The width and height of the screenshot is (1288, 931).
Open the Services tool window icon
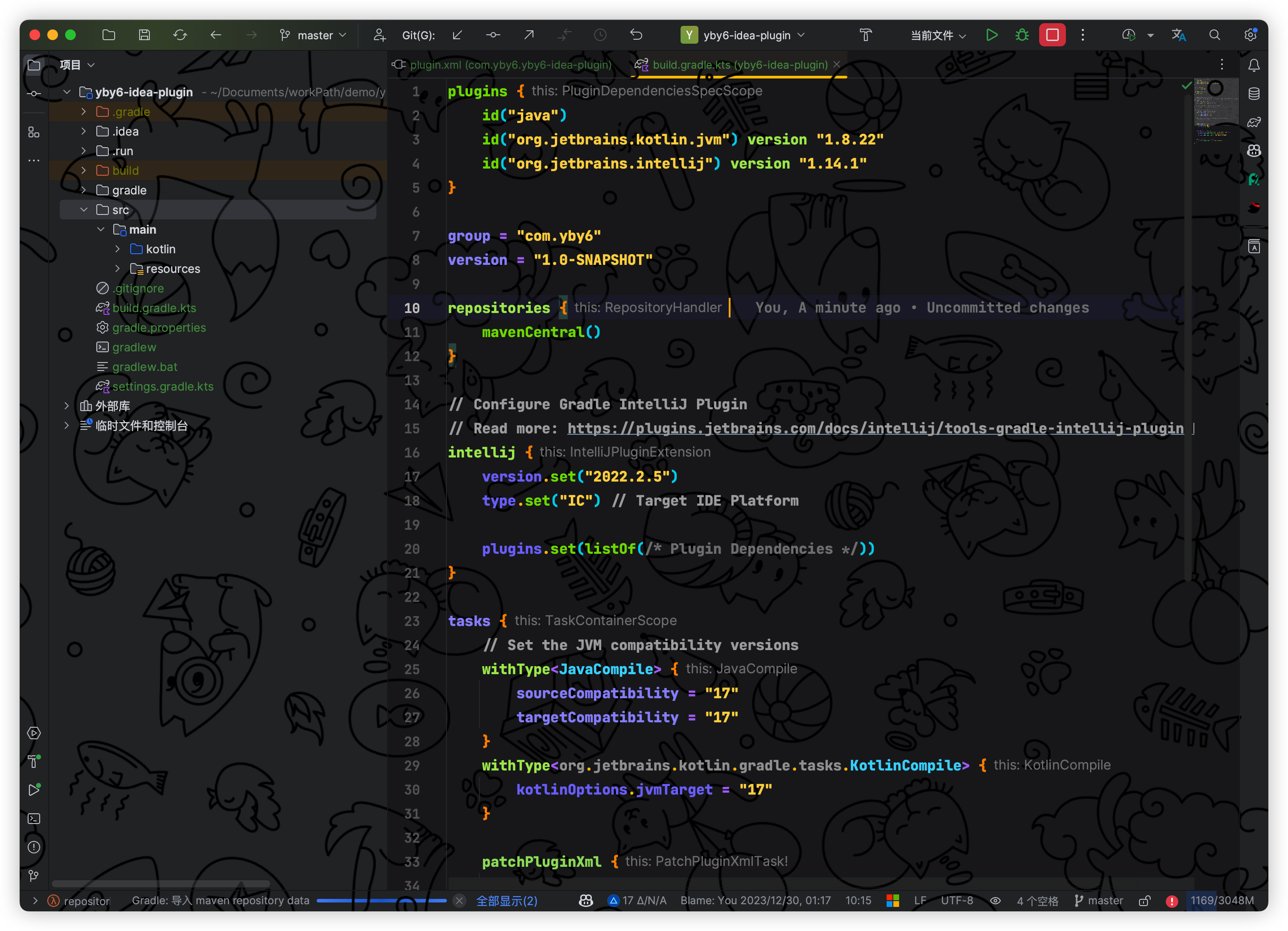click(33, 733)
